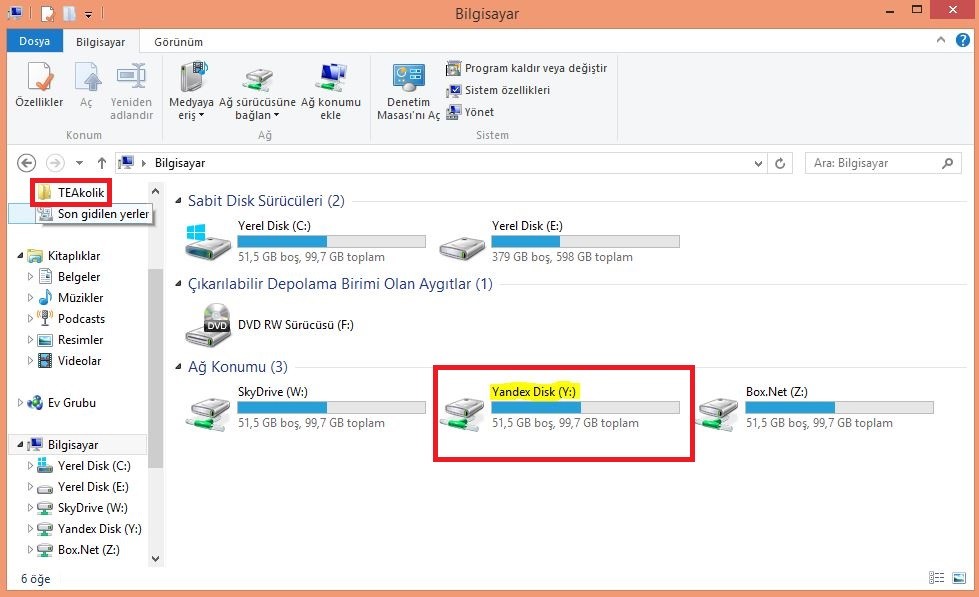Click Box.Net (Z:) usage bar

pos(840,407)
